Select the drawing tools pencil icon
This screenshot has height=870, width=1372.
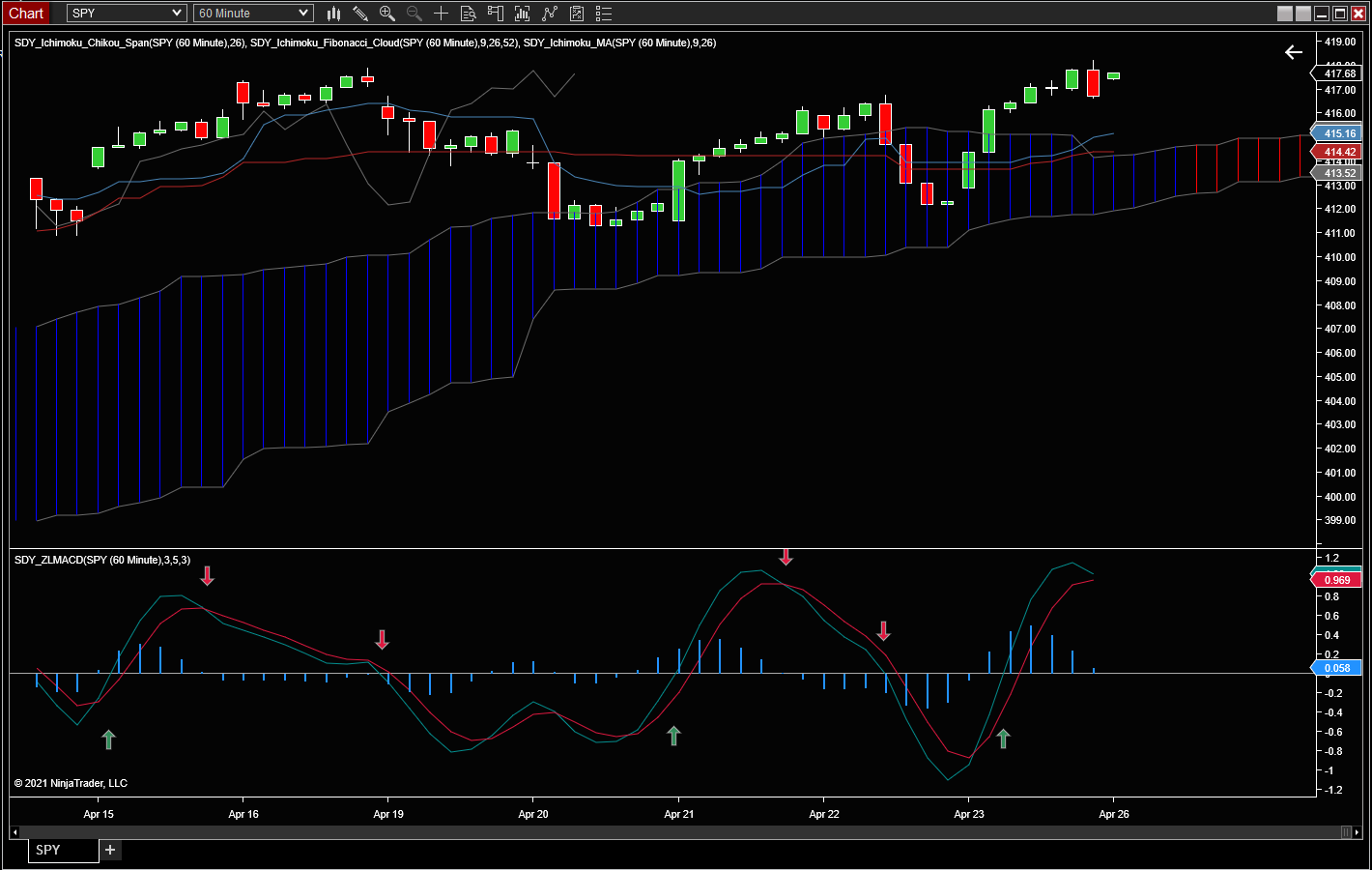click(360, 14)
